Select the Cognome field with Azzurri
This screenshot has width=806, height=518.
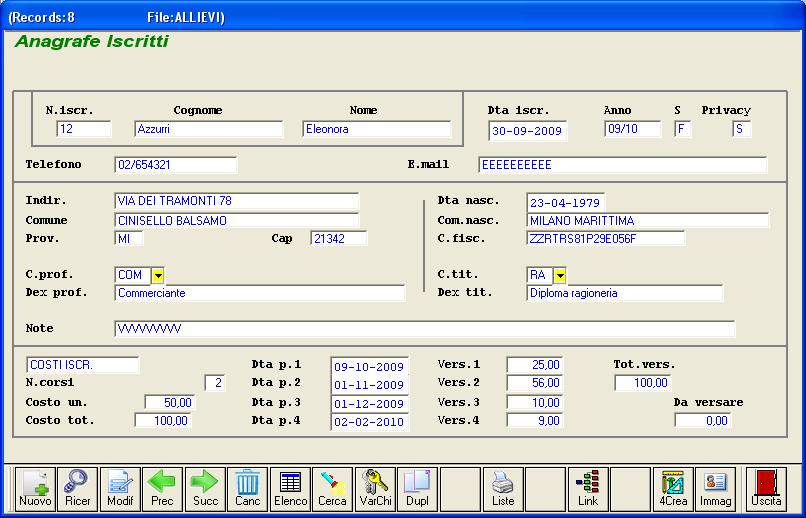pos(209,129)
